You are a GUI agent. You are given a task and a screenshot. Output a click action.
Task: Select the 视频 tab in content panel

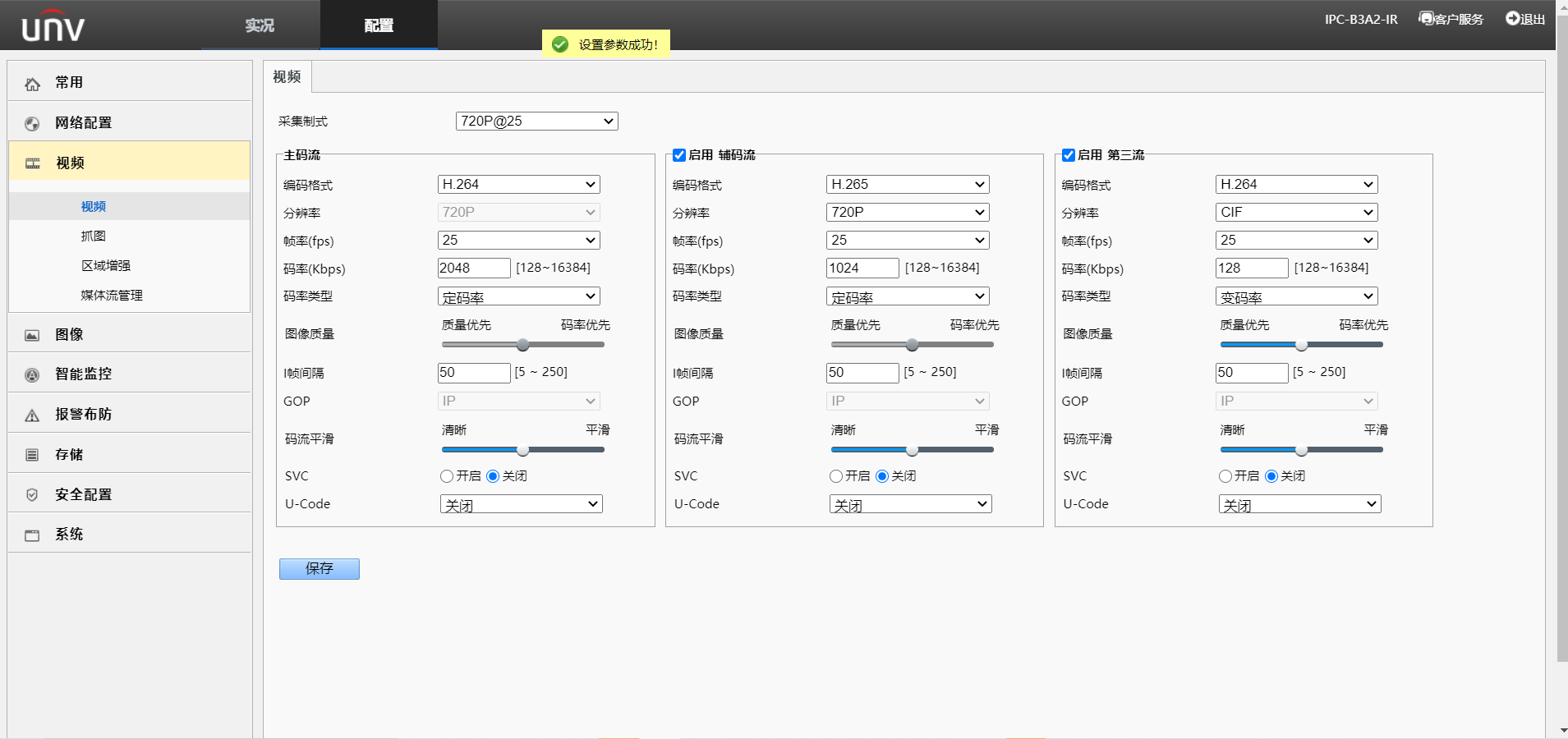[x=287, y=77]
